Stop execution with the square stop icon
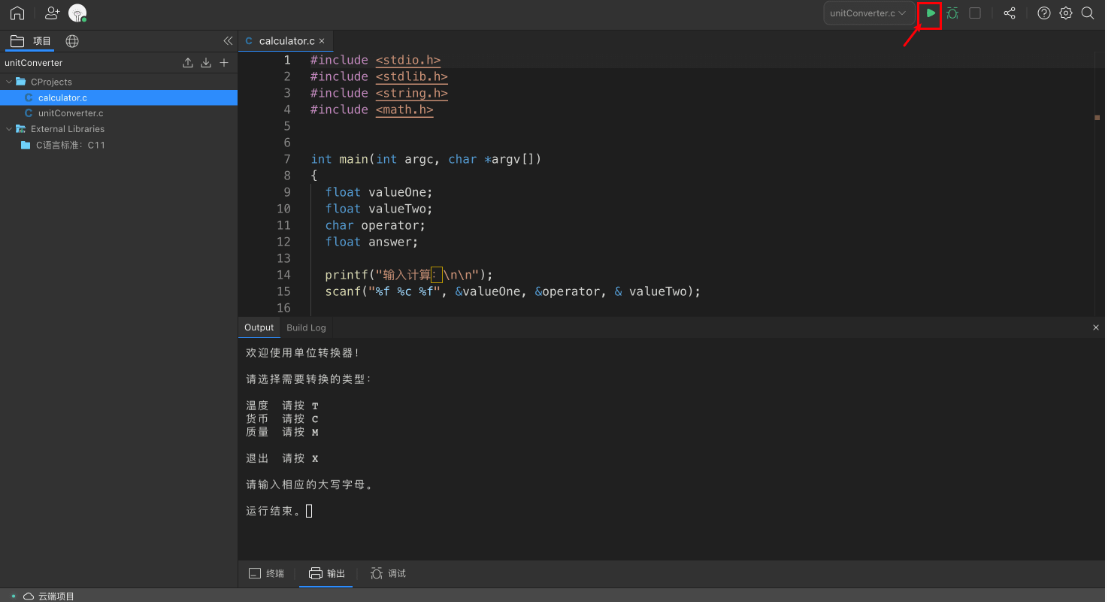Viewport: 1107px width, 602px height. point(975,13)
